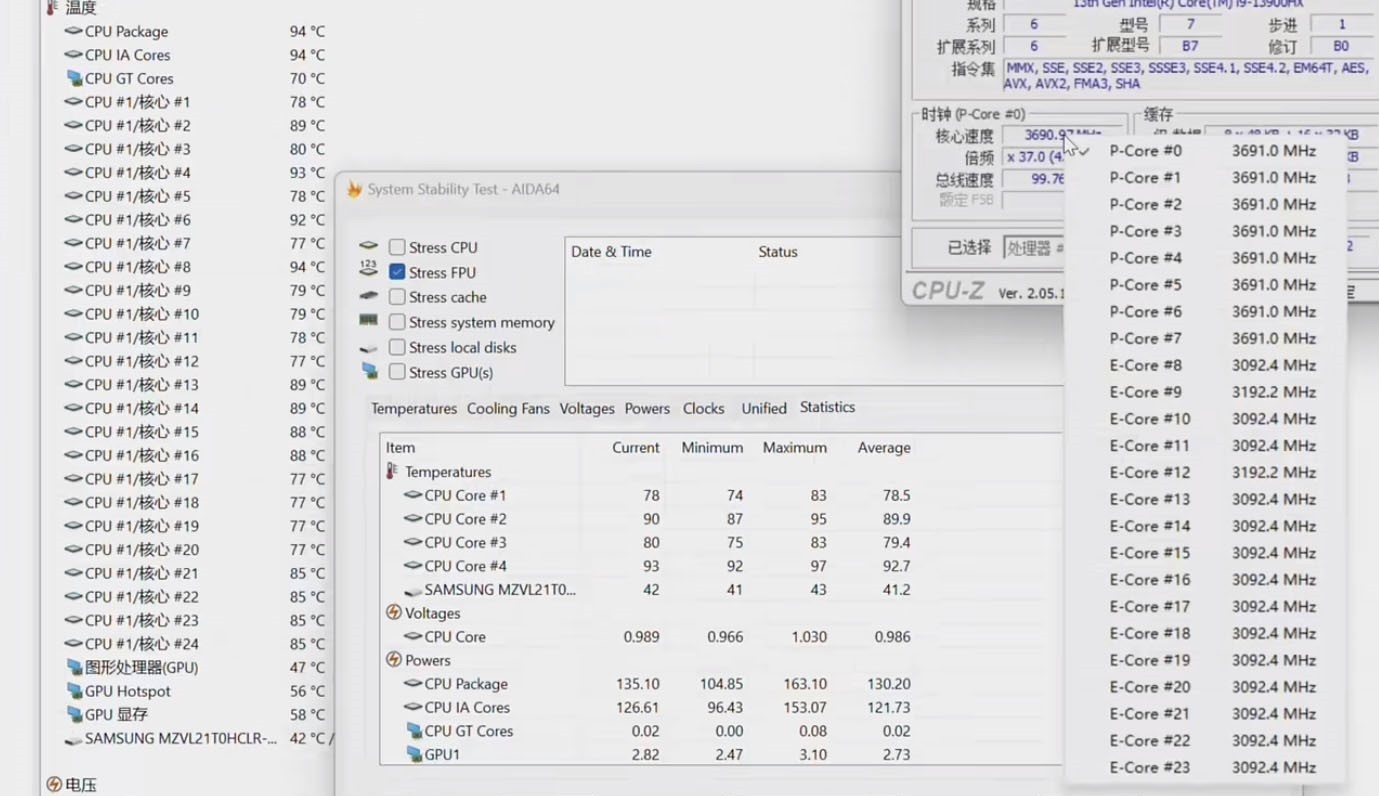Open the Temperatures tab
This screenshot has width=1379, height=796.
414,409
